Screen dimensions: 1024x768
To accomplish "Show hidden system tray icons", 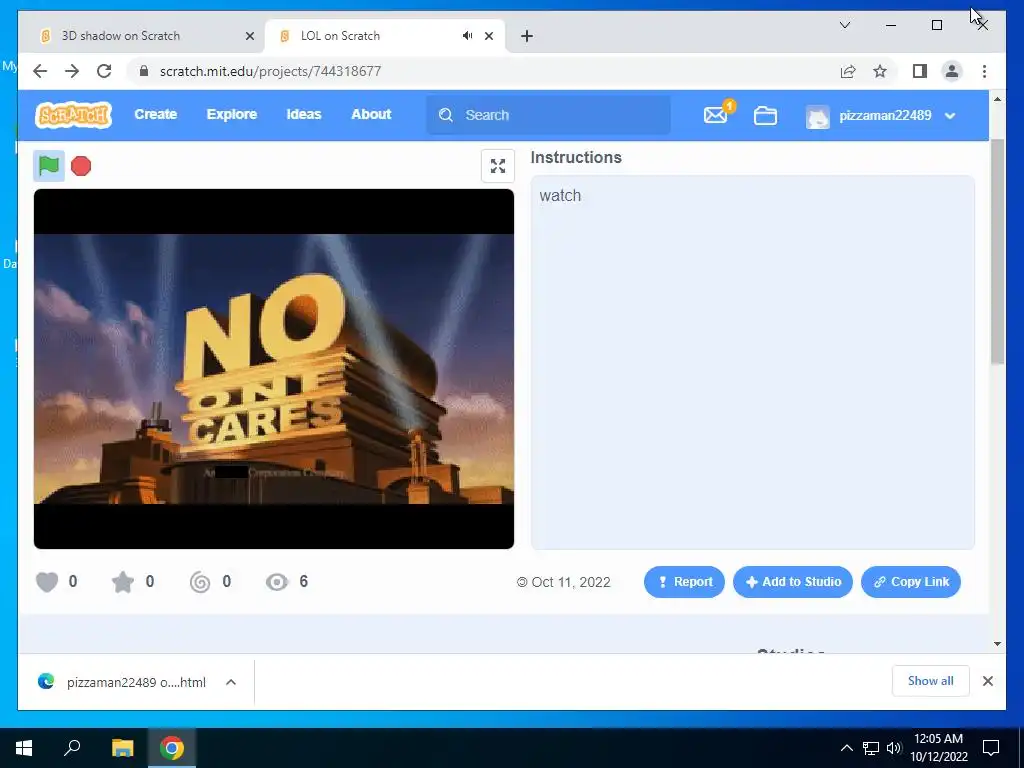I will pos(846,748).
